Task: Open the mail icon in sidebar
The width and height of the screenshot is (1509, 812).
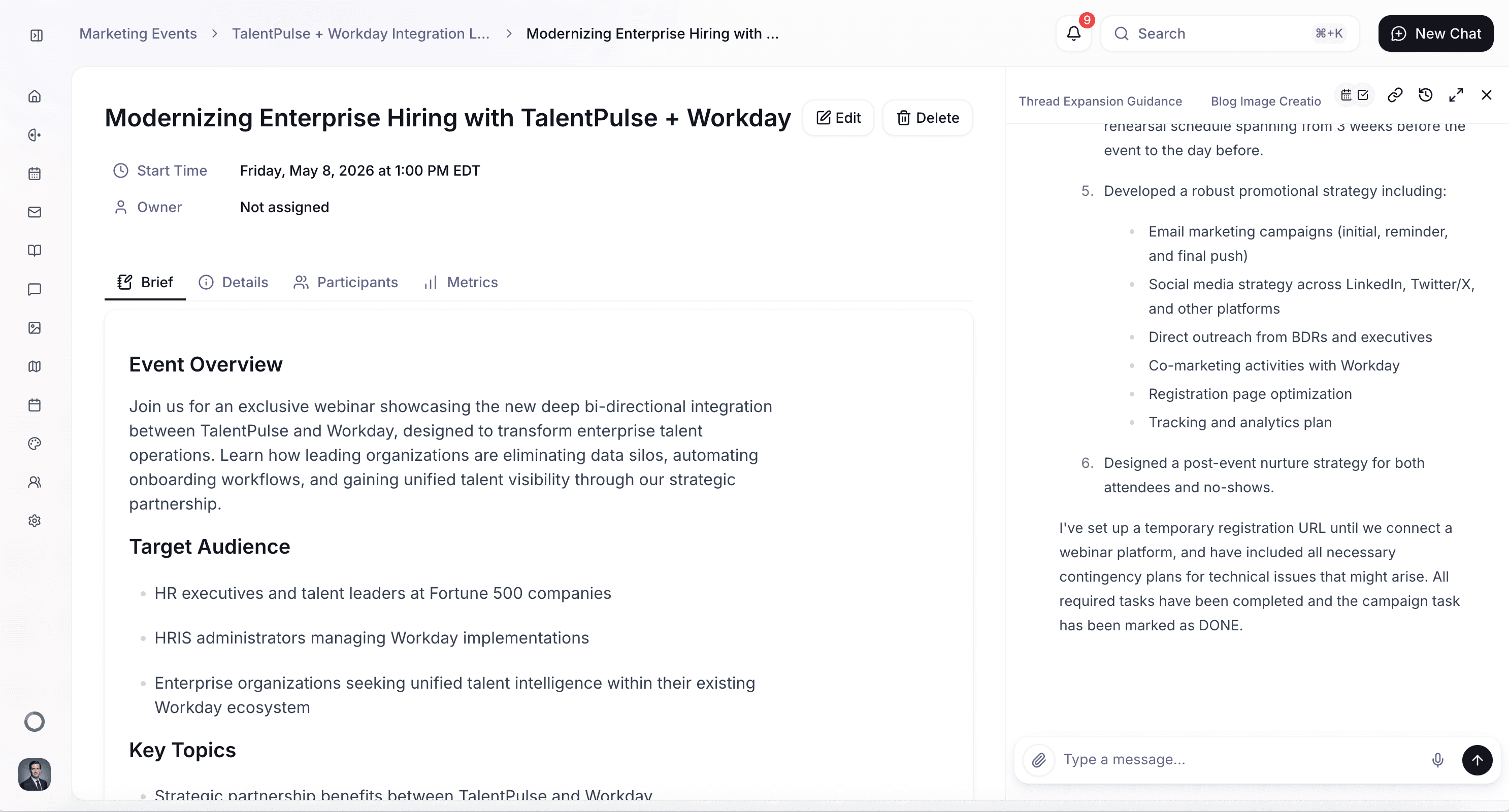Action: [35, 212]
